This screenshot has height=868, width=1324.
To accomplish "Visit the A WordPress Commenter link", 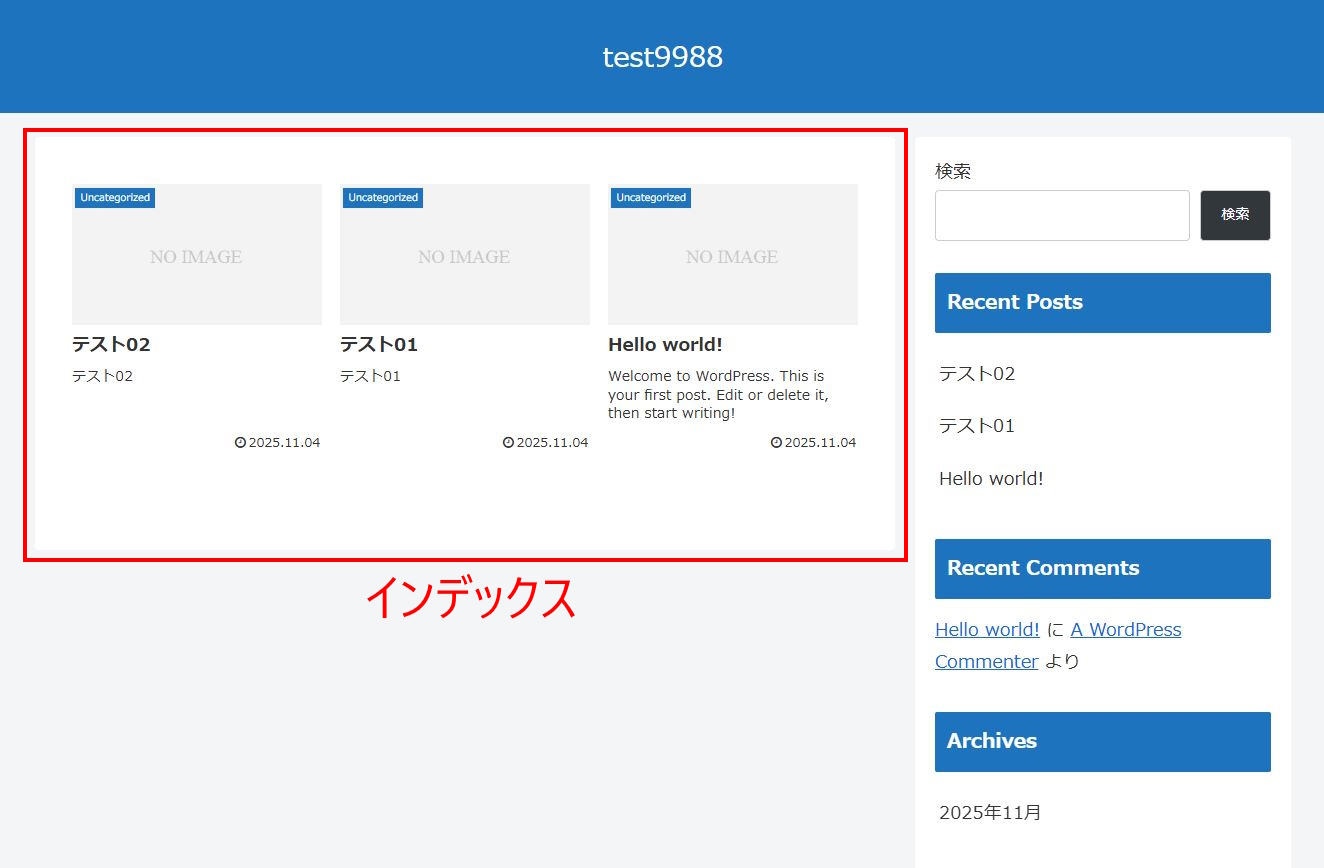I will (x=1125, y=630).
